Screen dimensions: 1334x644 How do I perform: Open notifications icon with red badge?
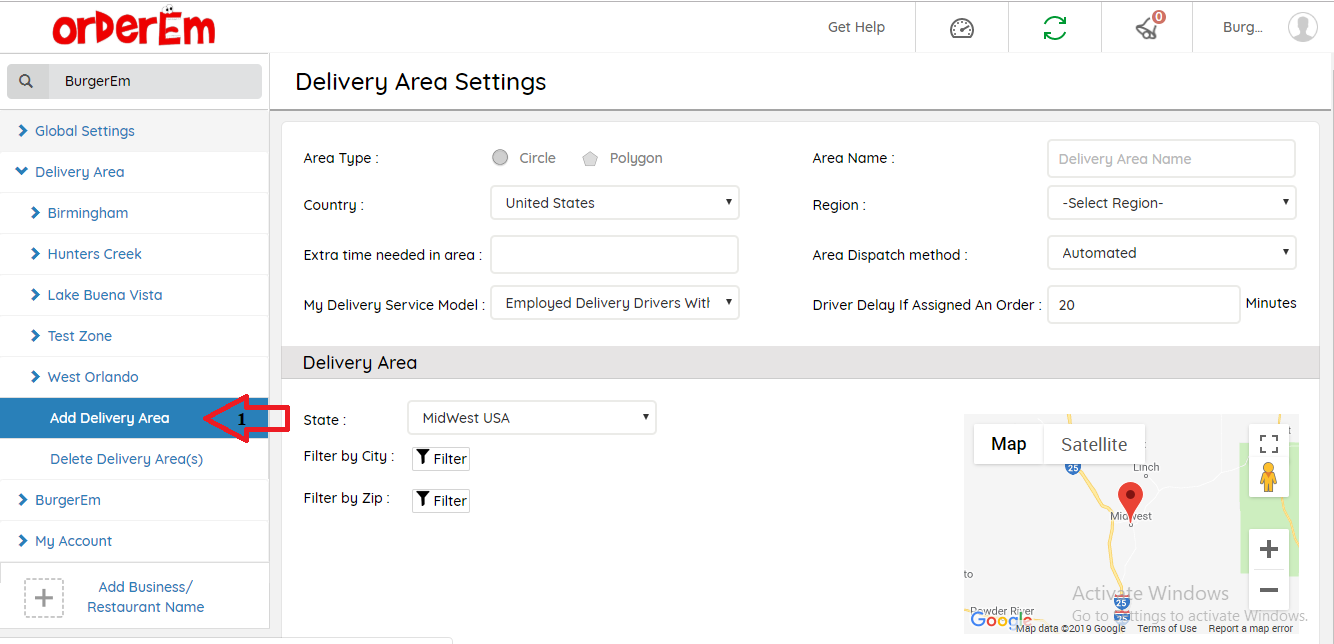(x=1147, y=28)
